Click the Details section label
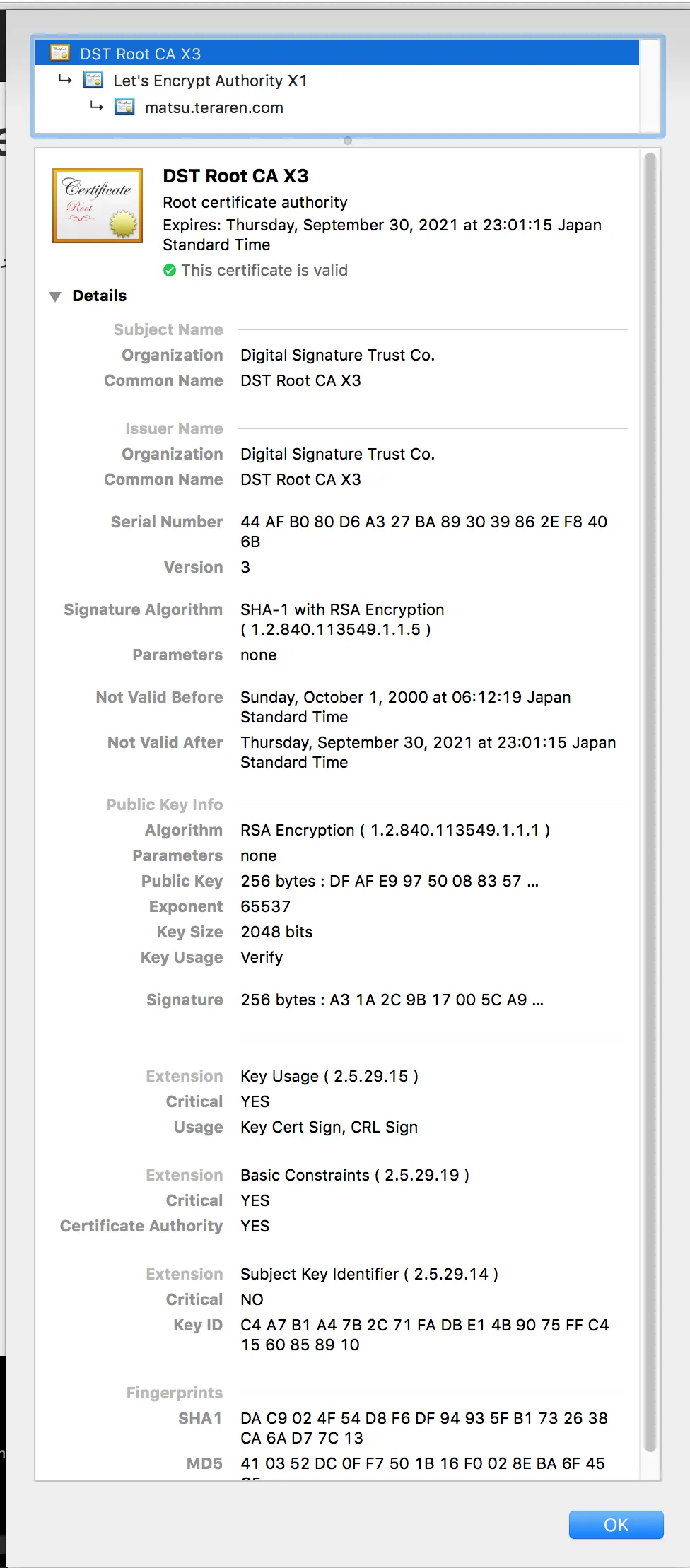The height and width of the screenshot is (1568, 690). [x=100, y=296]
